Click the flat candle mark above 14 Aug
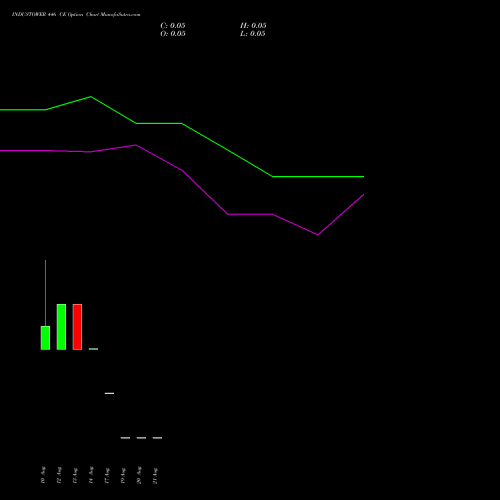The image size is (500, 500). click(x=93, y=349)
